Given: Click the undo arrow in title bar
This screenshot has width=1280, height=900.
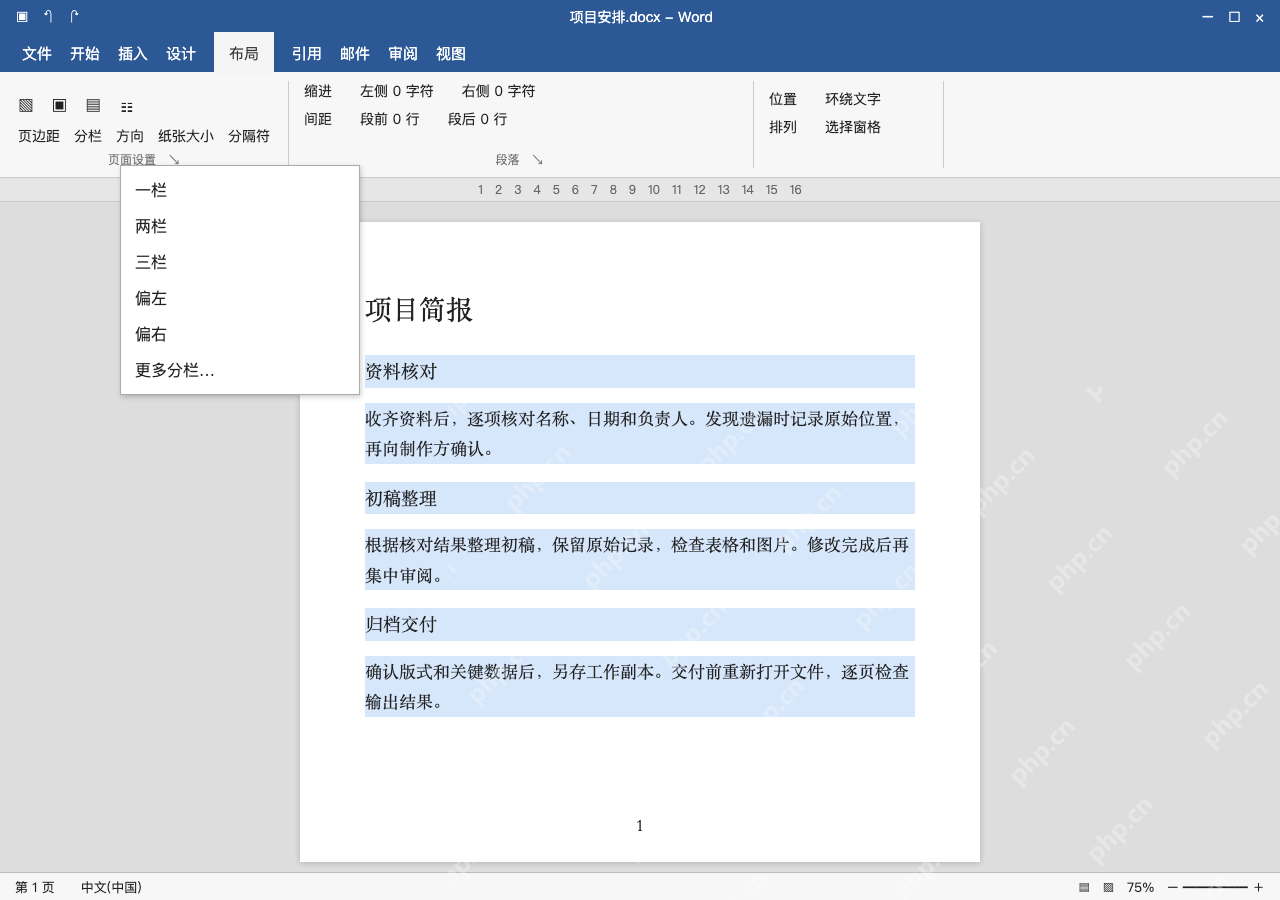Looking at the screenshot, I should (x=48, y=16).
